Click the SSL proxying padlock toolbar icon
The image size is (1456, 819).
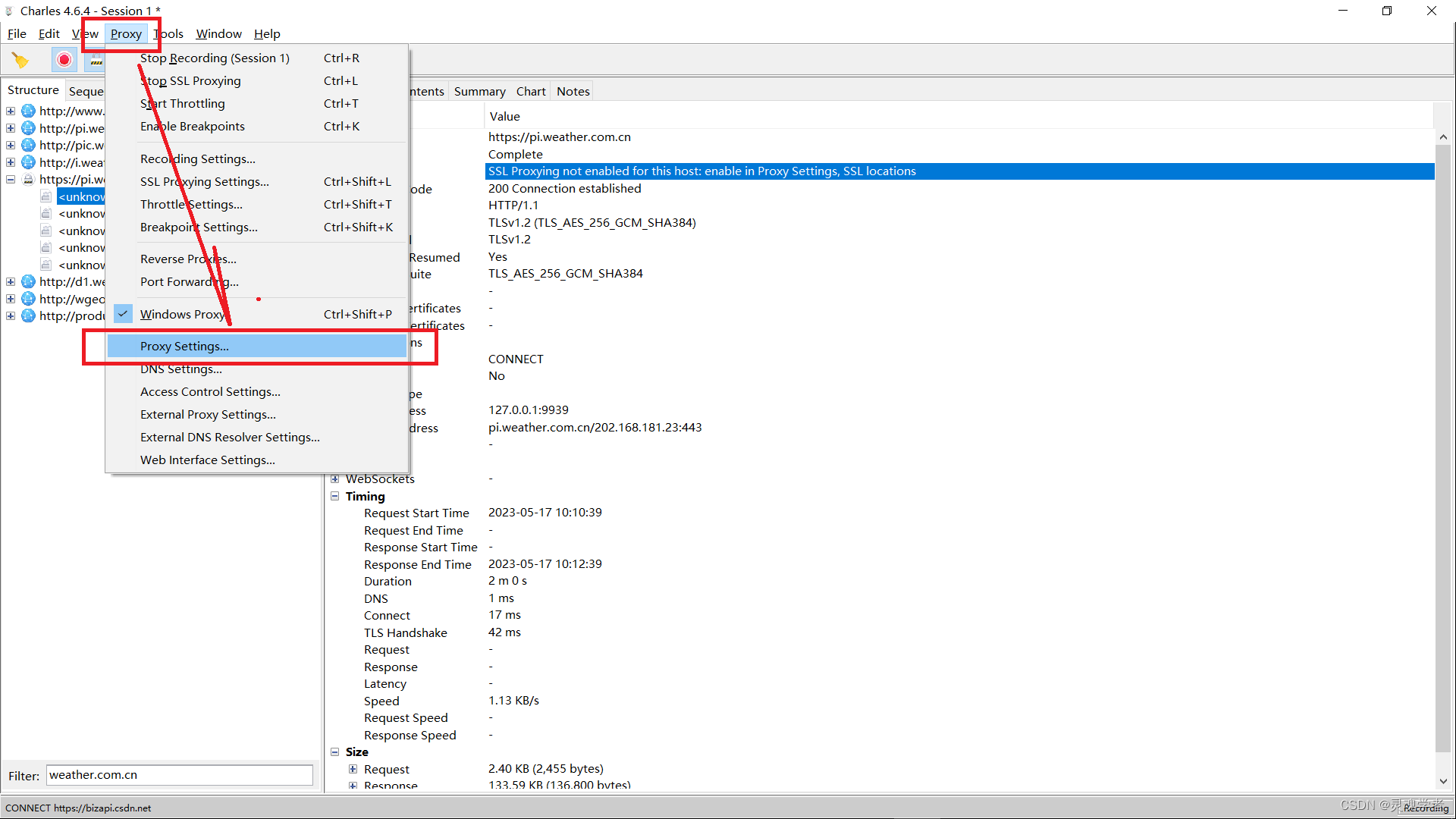pyautogui.click(x=96, y=61)
